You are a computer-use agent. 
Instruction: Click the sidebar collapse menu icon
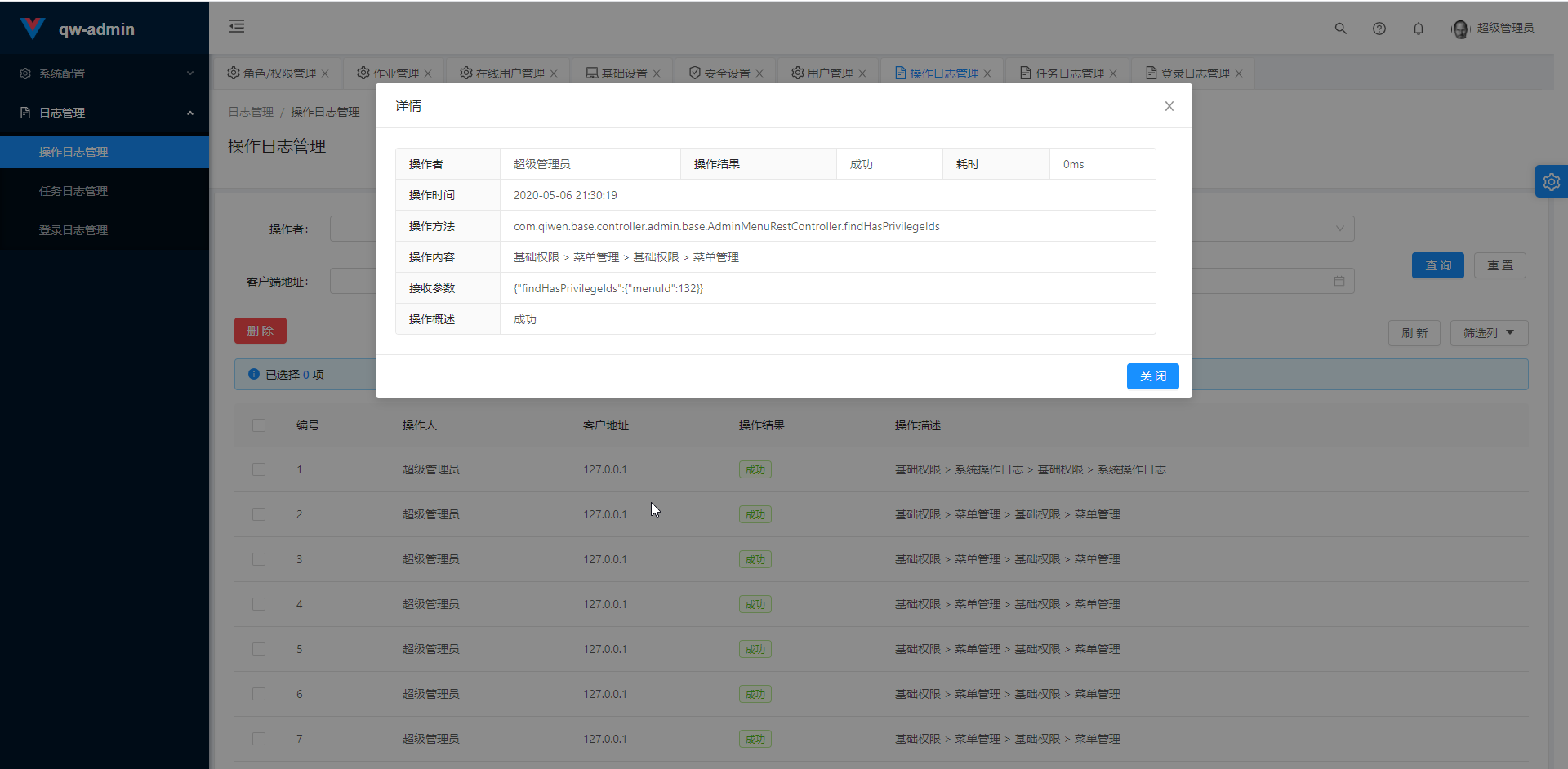[237, 26]
